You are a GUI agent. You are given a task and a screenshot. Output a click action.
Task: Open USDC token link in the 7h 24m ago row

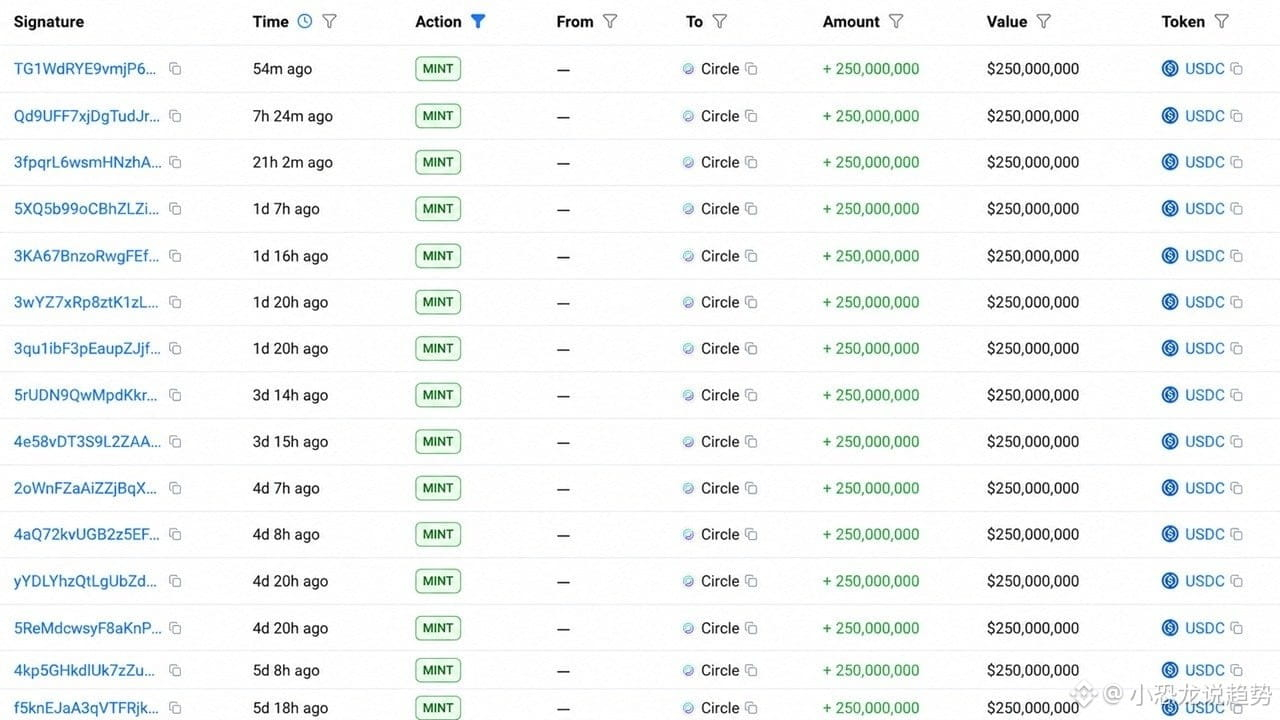pyautogui.click(x=1205, y=116)
